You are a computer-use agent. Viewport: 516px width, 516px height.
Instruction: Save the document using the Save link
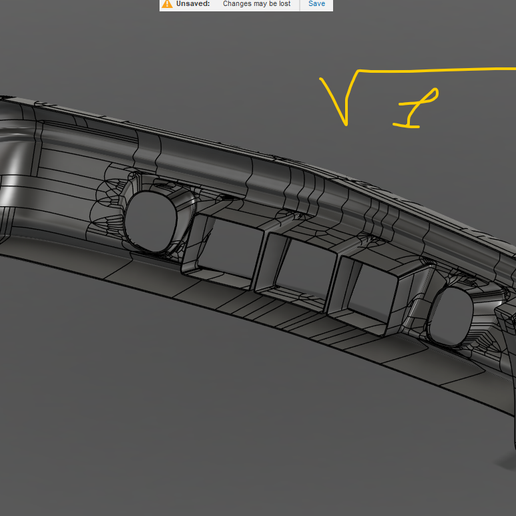click(x=316, y=4)
